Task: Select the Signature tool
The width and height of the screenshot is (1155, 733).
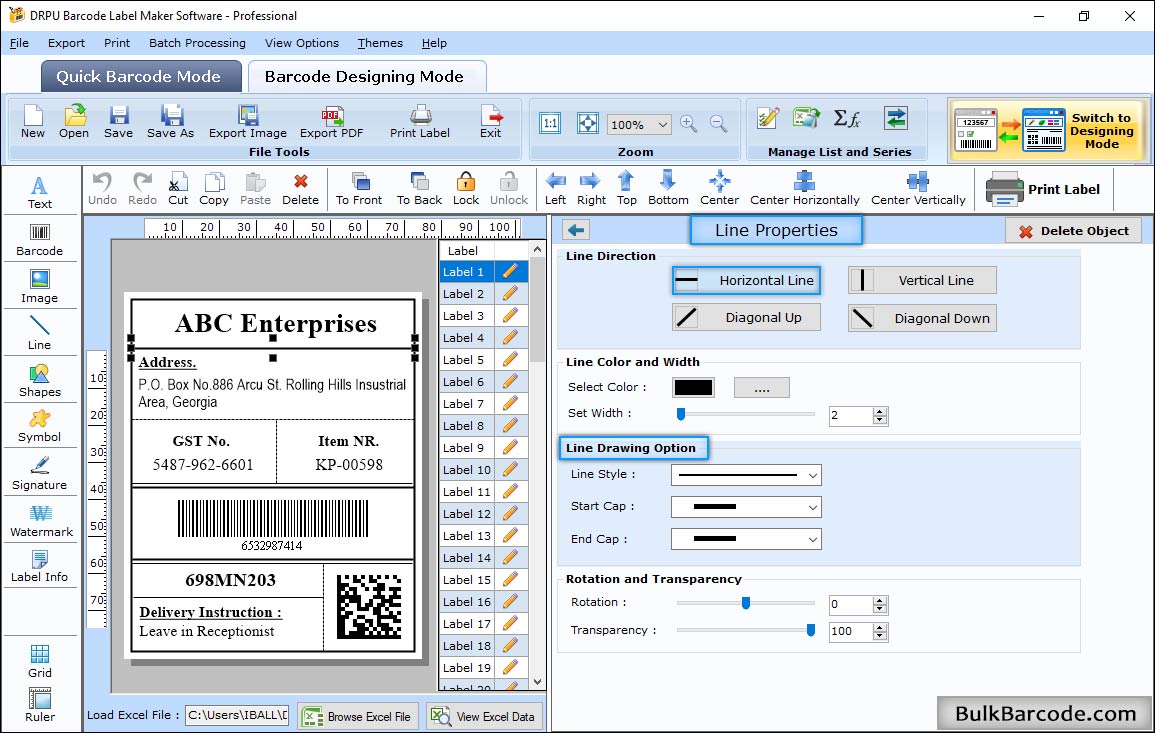Action: pos(40,474)
